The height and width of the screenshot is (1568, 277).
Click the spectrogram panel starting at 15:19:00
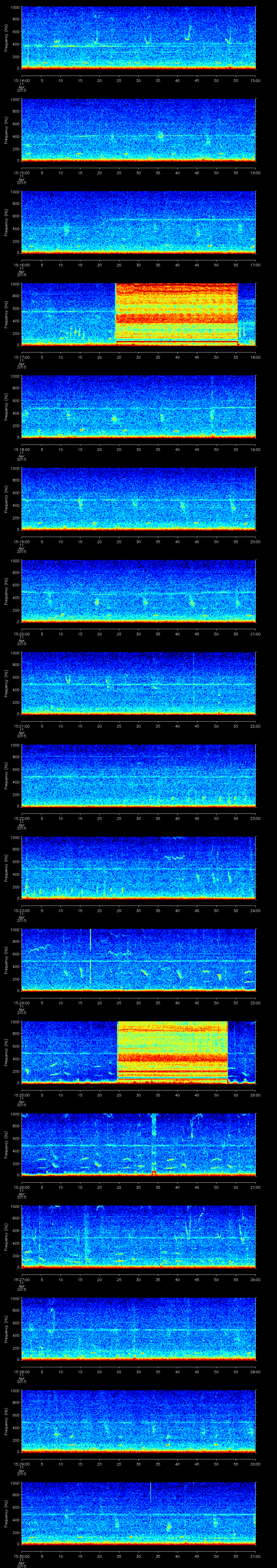138,499
